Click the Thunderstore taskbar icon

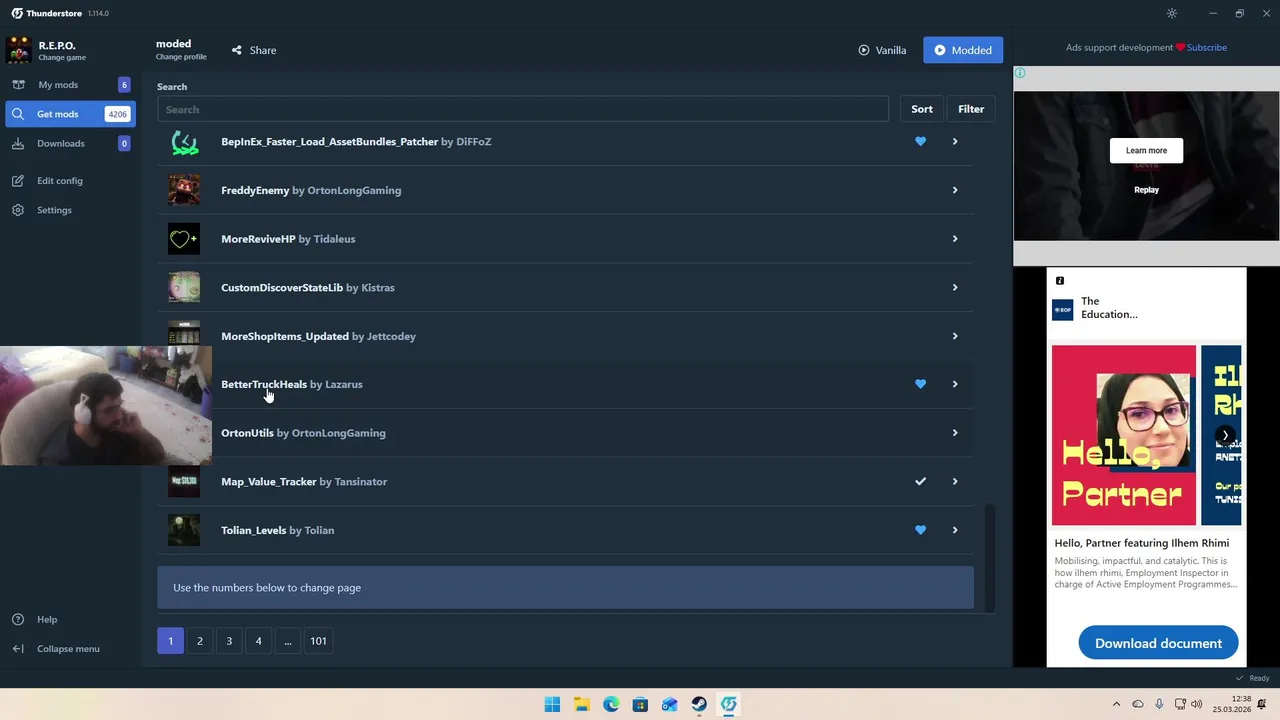click(728, 704)
